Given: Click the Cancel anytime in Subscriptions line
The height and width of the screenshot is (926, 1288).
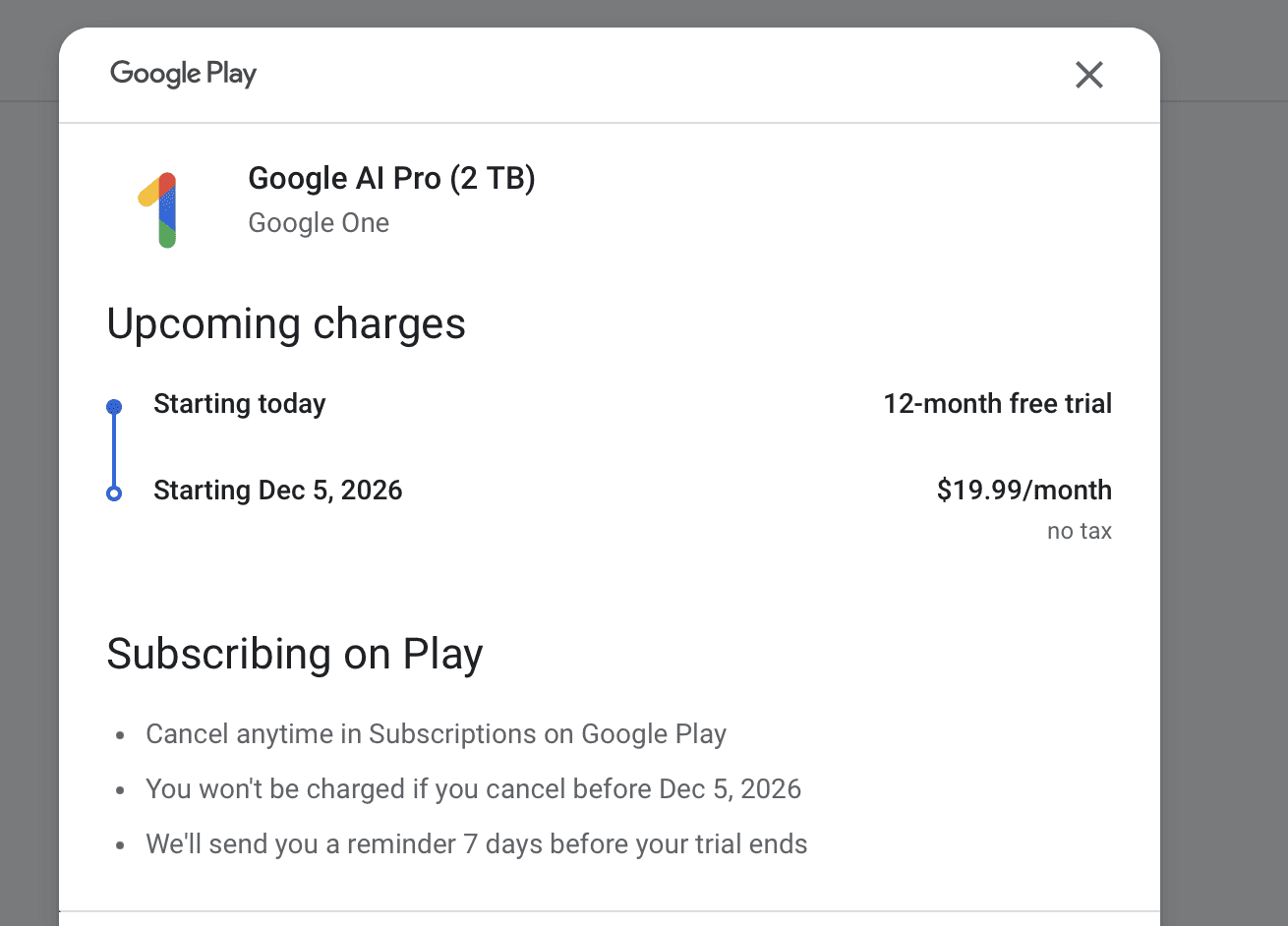Looking at the screenshot, I should pyautogui.click(x=436, y=734).
